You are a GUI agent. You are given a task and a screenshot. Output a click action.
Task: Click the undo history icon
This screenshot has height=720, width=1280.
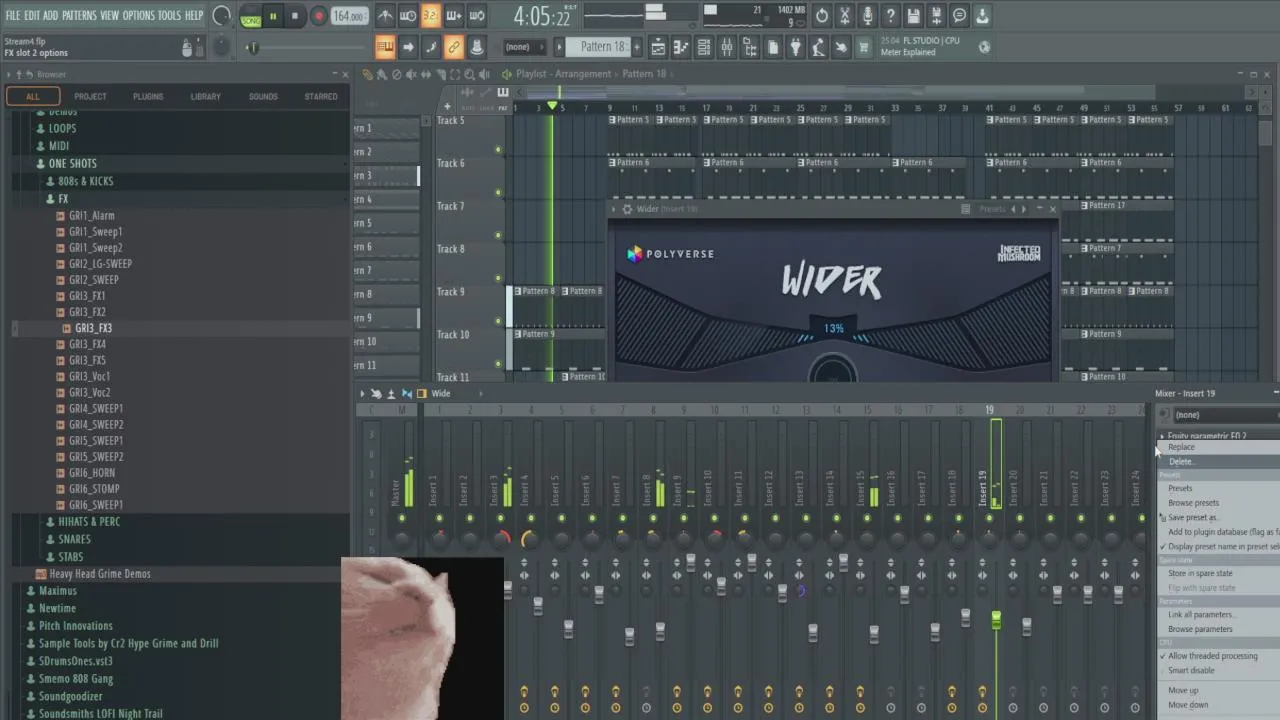coord(822,16)
